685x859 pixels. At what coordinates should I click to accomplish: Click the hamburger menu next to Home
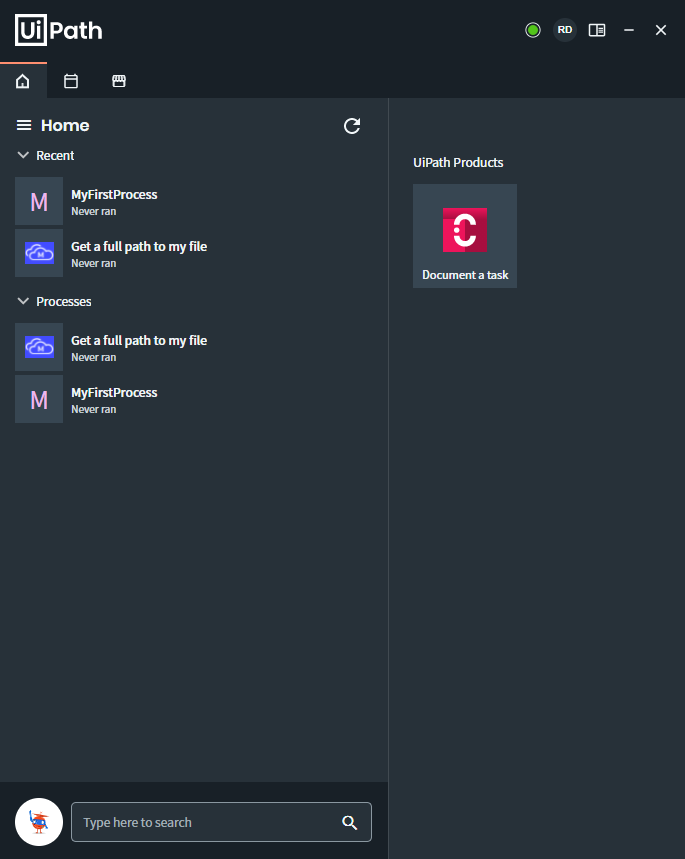point(24,125)
